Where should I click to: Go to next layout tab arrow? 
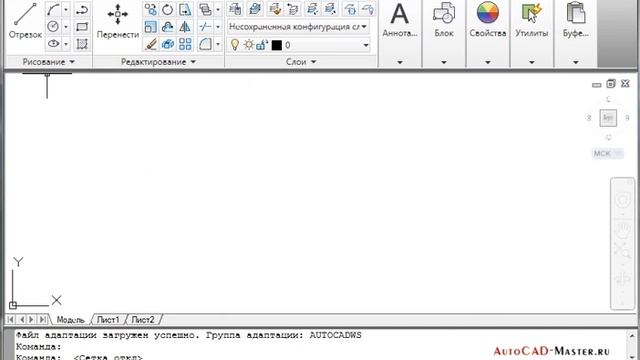pos(31,320)
